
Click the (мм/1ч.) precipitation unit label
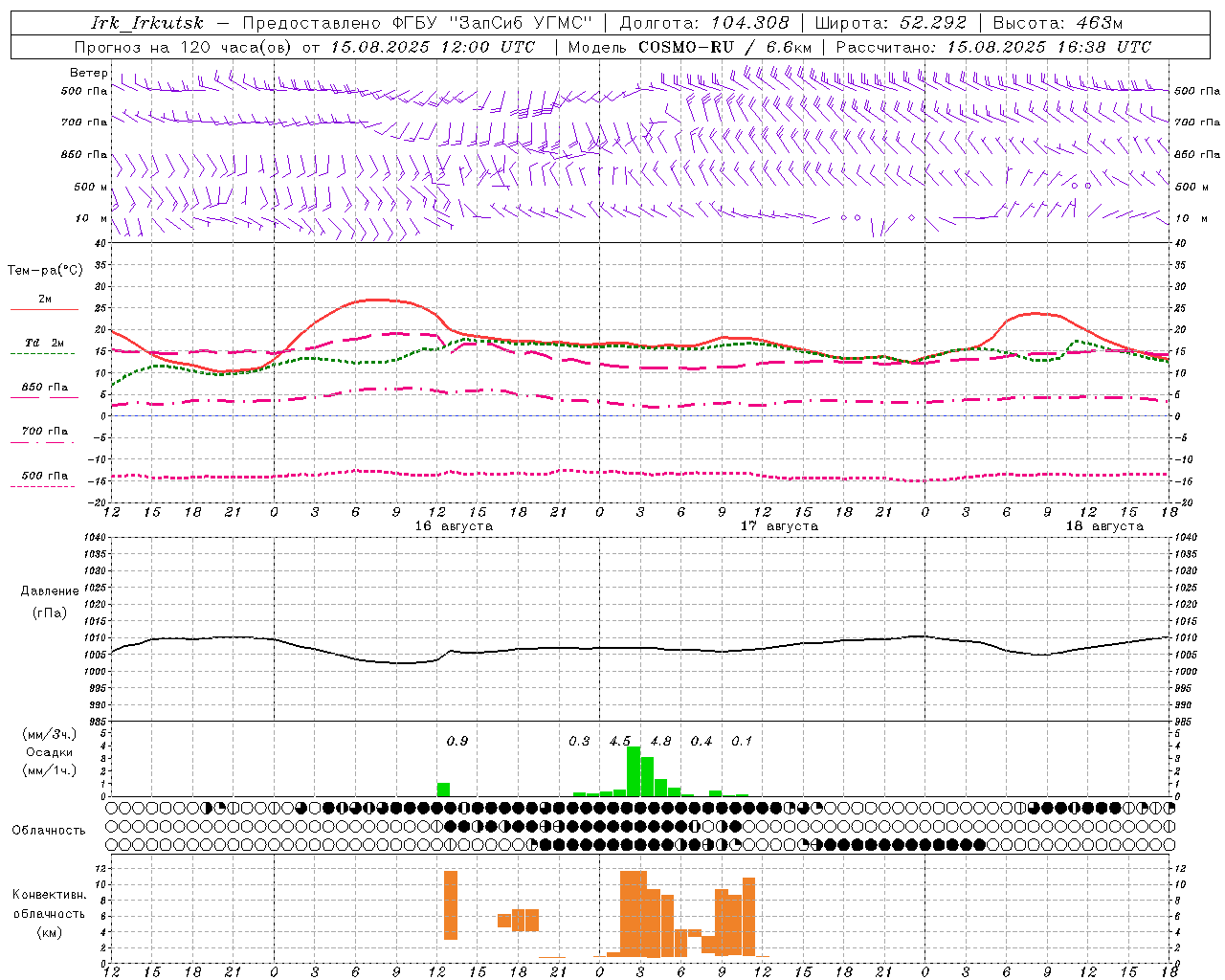tap(49, 769)
